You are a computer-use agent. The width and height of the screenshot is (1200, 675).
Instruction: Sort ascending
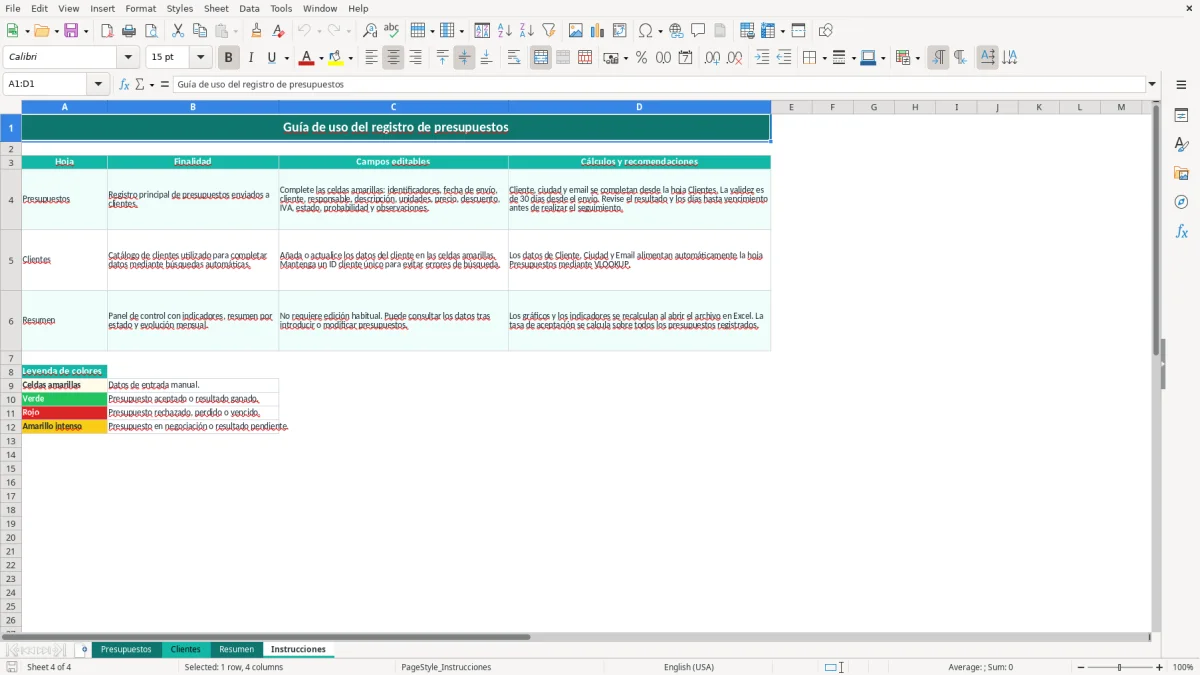pos(505,31)
